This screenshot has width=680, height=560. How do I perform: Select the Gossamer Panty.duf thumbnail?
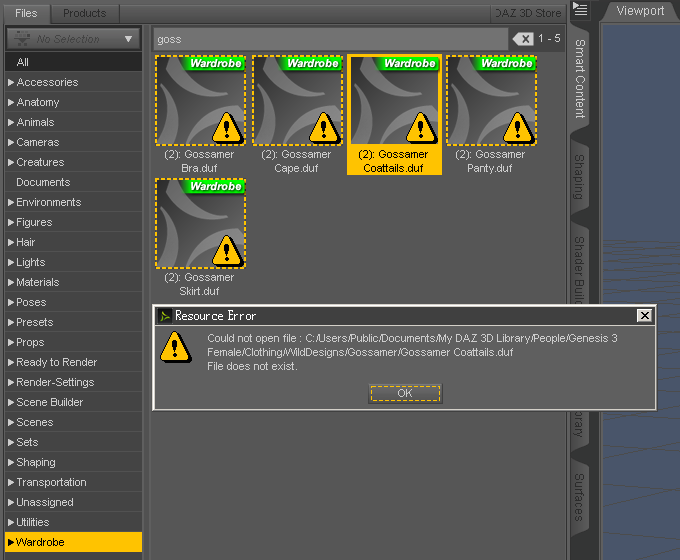click(x=491, y=100)
